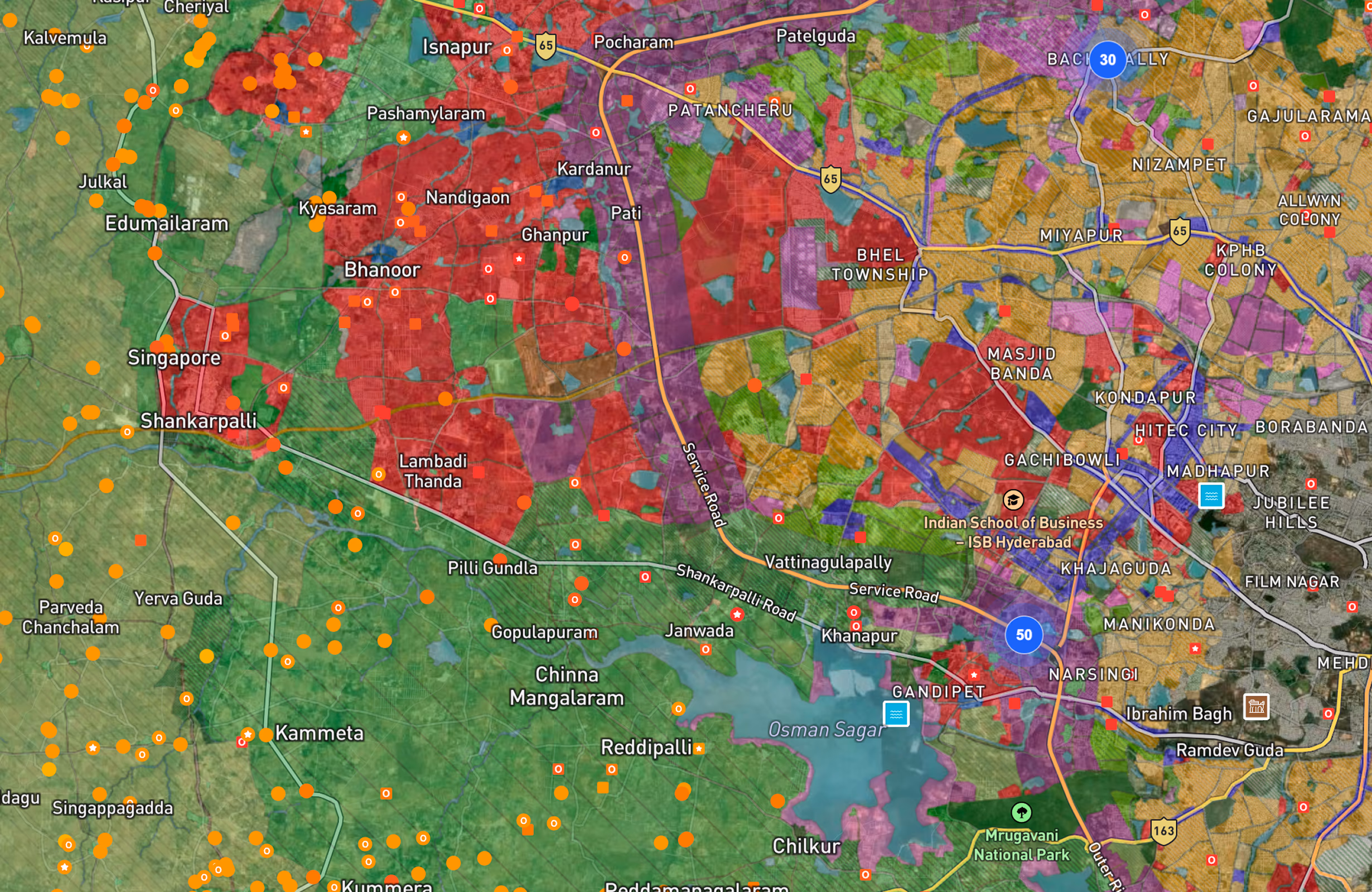Click the Hitec City label
This screenshot has width=1372, height=892.
[1186, 430]
